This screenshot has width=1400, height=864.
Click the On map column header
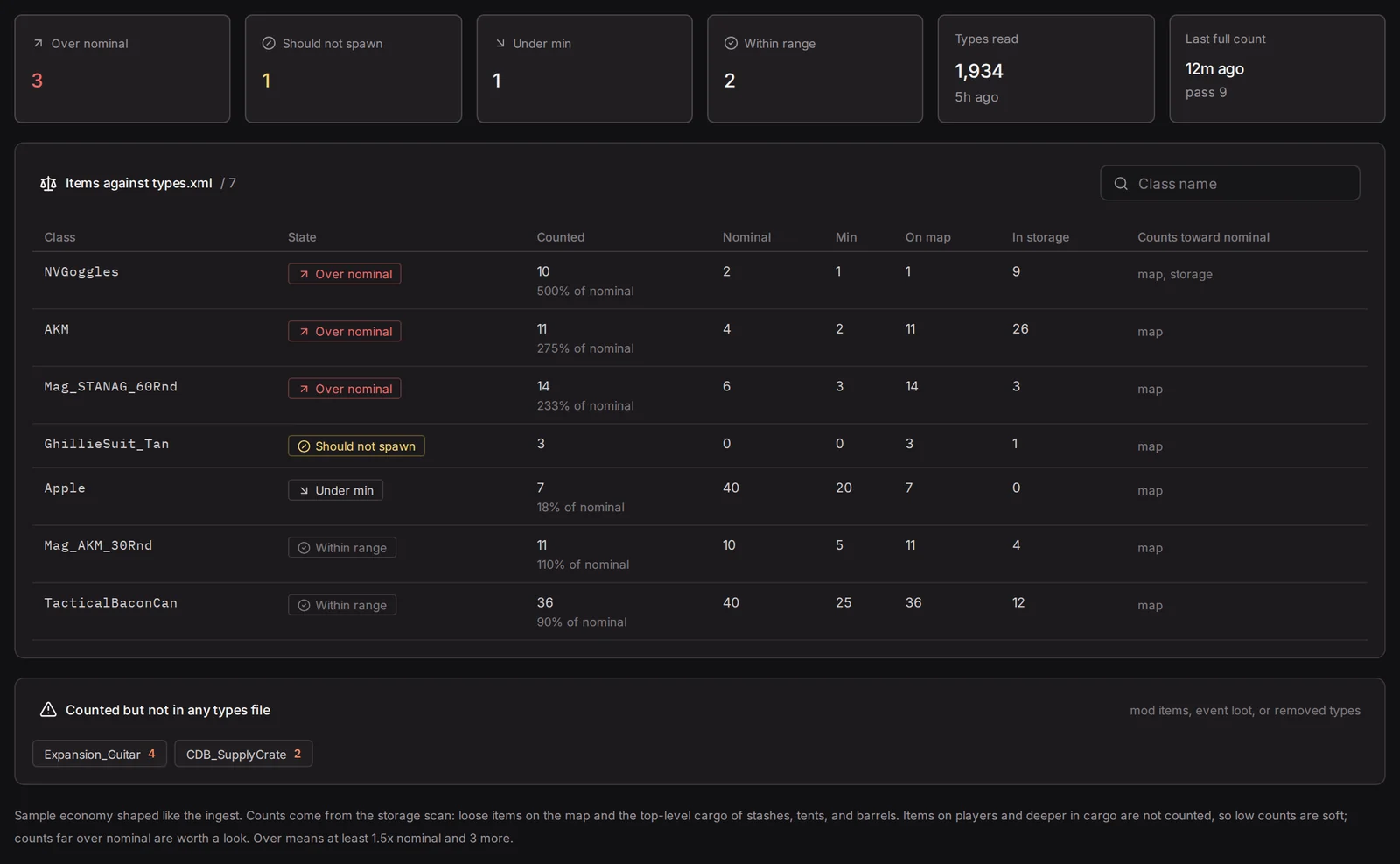click(927, 237)
